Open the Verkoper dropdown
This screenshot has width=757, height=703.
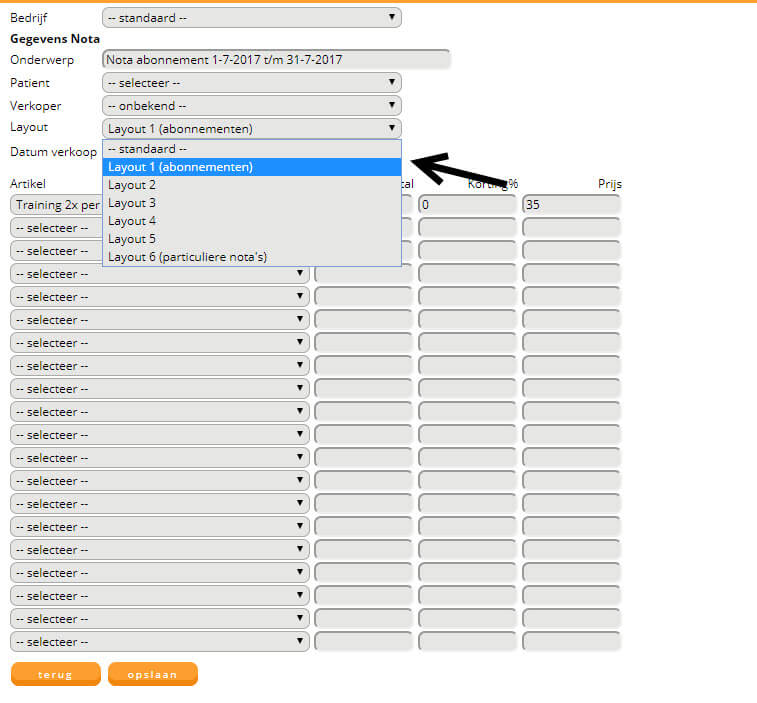click(x=251, y=106)
